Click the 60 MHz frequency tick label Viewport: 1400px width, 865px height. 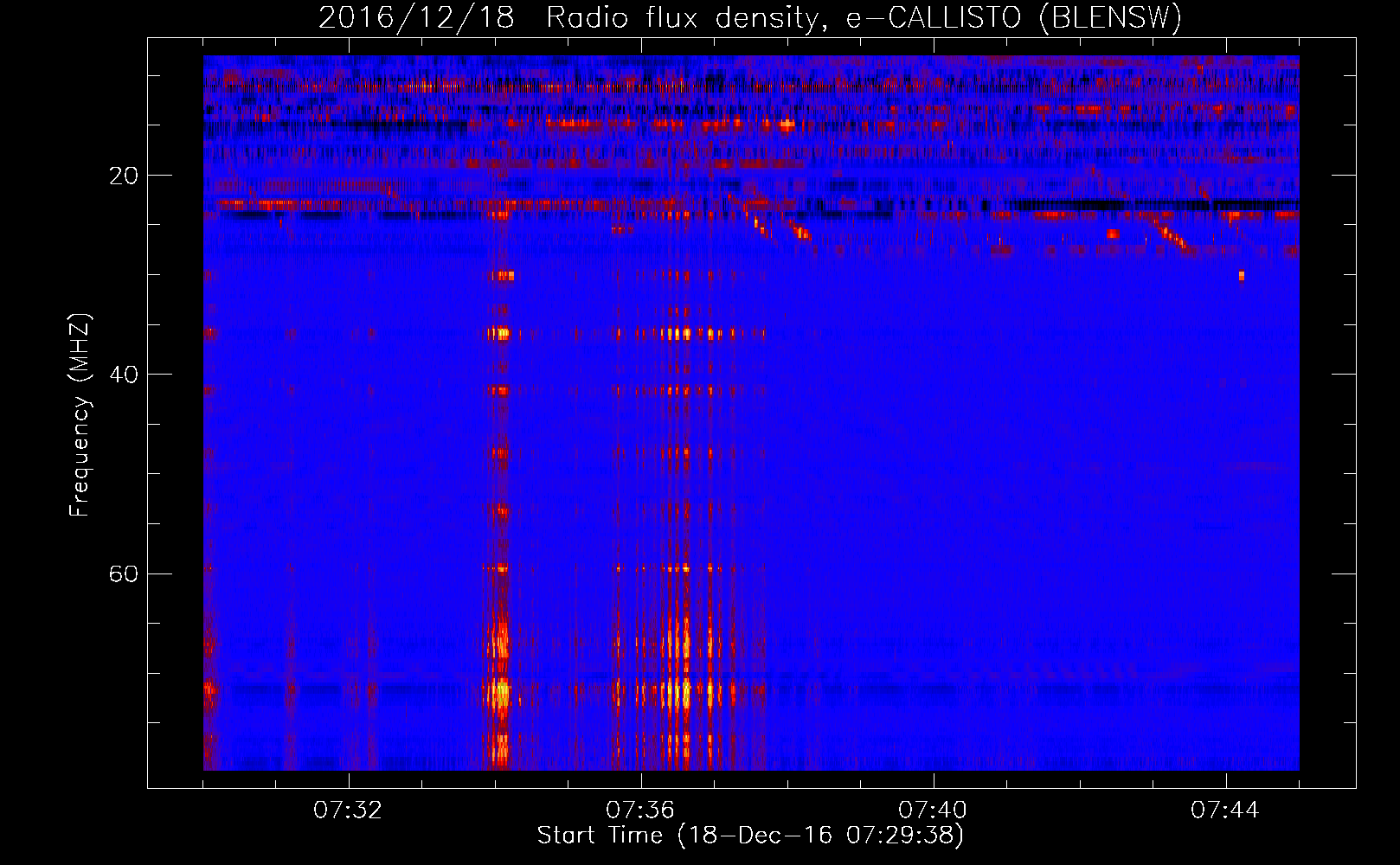[x=123, y=573]
